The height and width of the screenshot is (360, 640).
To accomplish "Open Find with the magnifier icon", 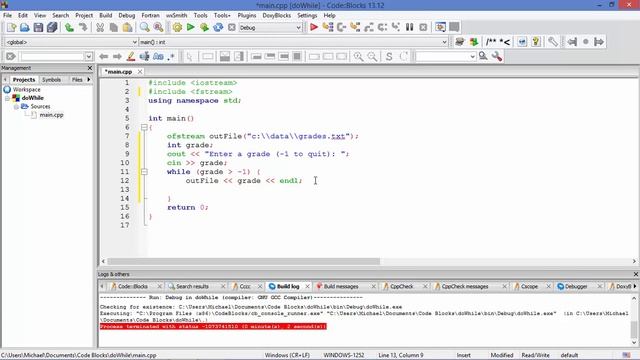I will pyautogui.click(x=144, y=27).
